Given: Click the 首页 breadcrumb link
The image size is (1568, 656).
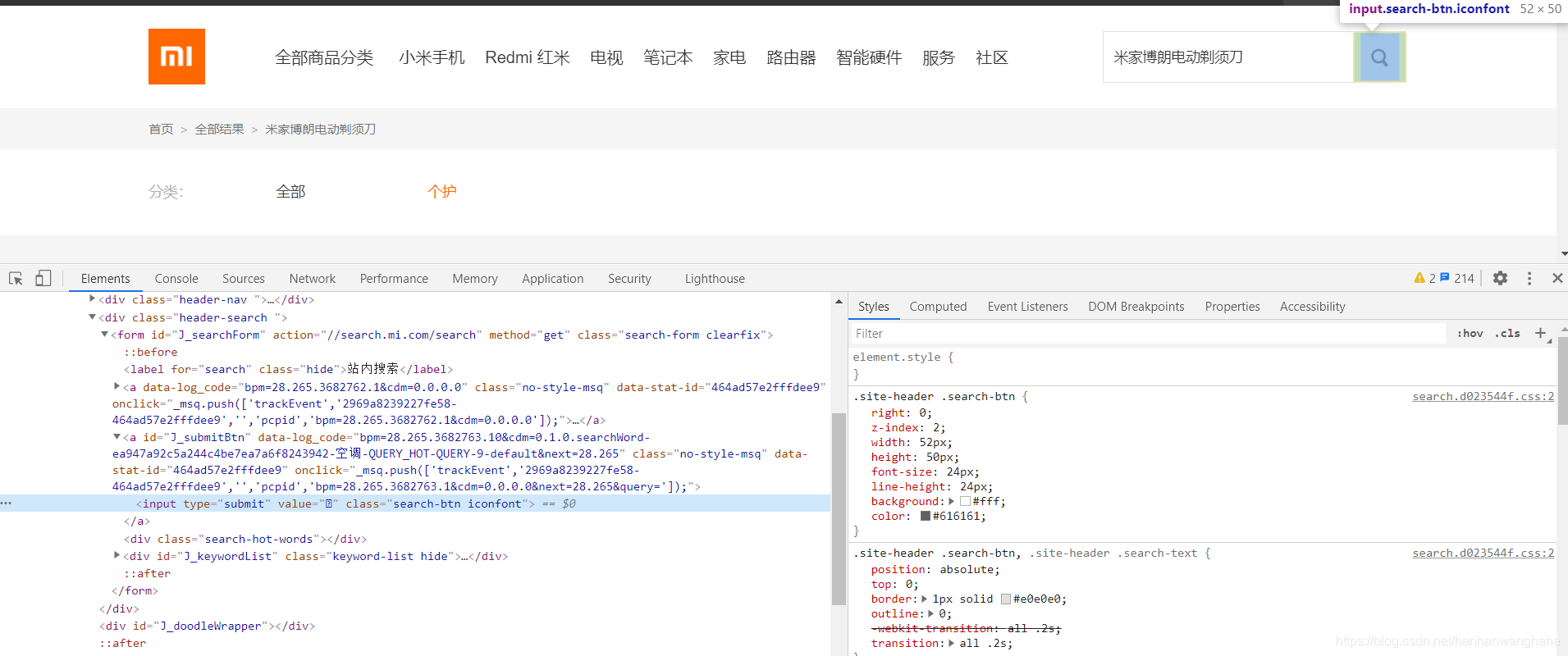Looking at the screenshot, I should click(x=161, y=129).
